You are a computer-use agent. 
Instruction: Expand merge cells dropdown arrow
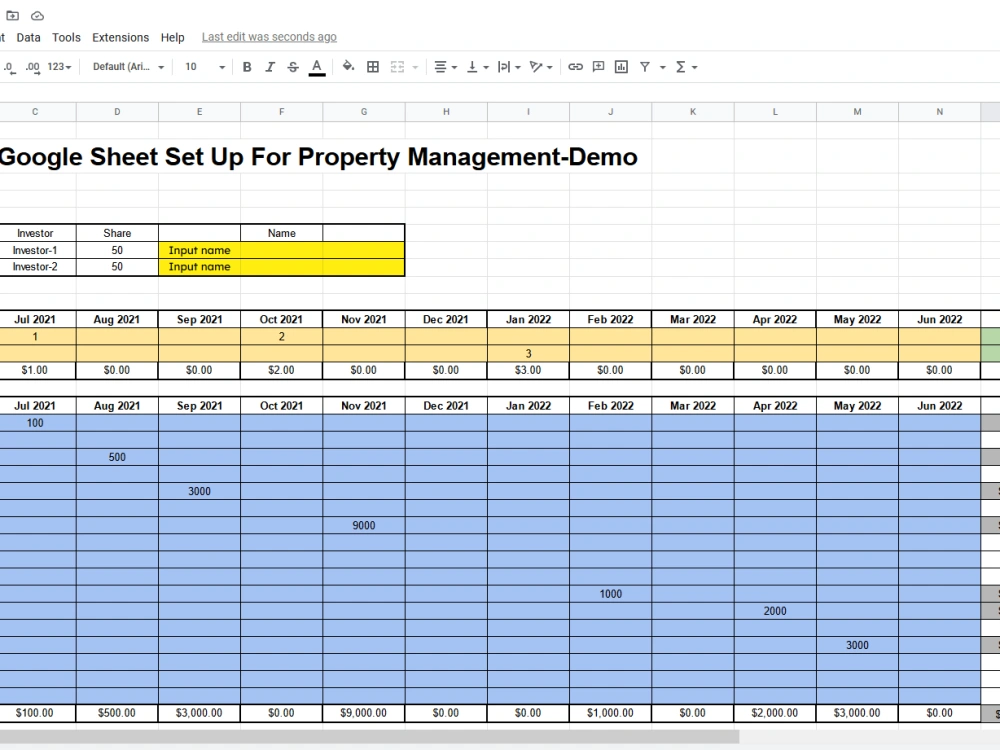point(415,67)
